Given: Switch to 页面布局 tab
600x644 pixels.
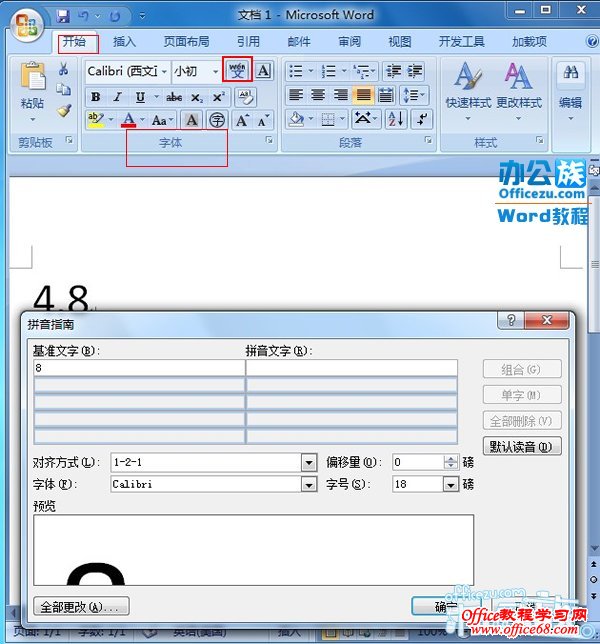Looking at the screenshot, I should 186,41.
